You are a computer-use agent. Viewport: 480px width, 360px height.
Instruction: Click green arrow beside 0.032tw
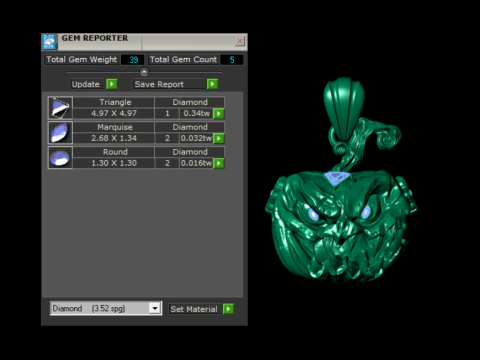pos(219,138)
